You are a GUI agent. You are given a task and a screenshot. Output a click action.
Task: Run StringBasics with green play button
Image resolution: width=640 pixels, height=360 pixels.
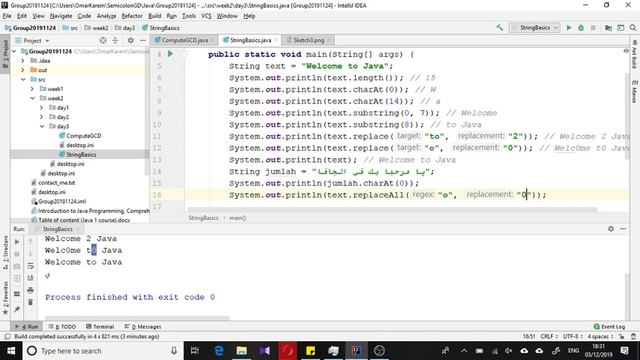click(x=569, y=28)
